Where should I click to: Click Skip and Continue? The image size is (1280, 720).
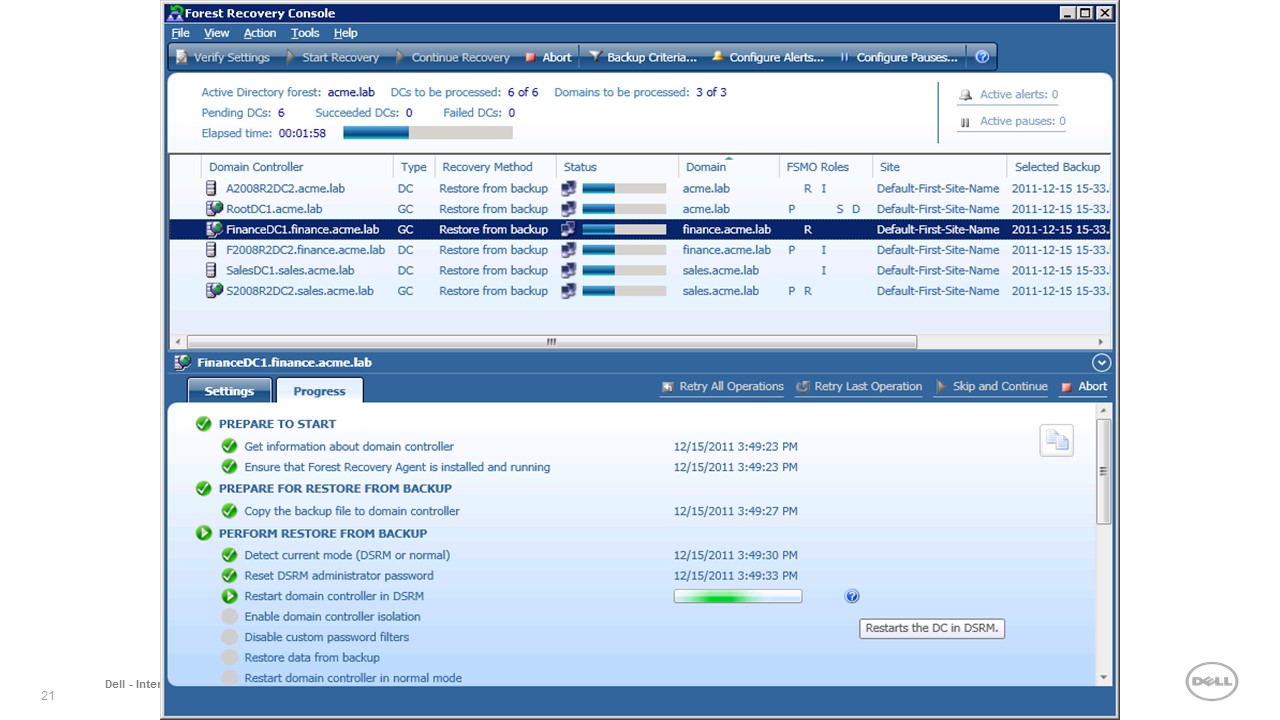pyautogui.click(x=992, y=386)
